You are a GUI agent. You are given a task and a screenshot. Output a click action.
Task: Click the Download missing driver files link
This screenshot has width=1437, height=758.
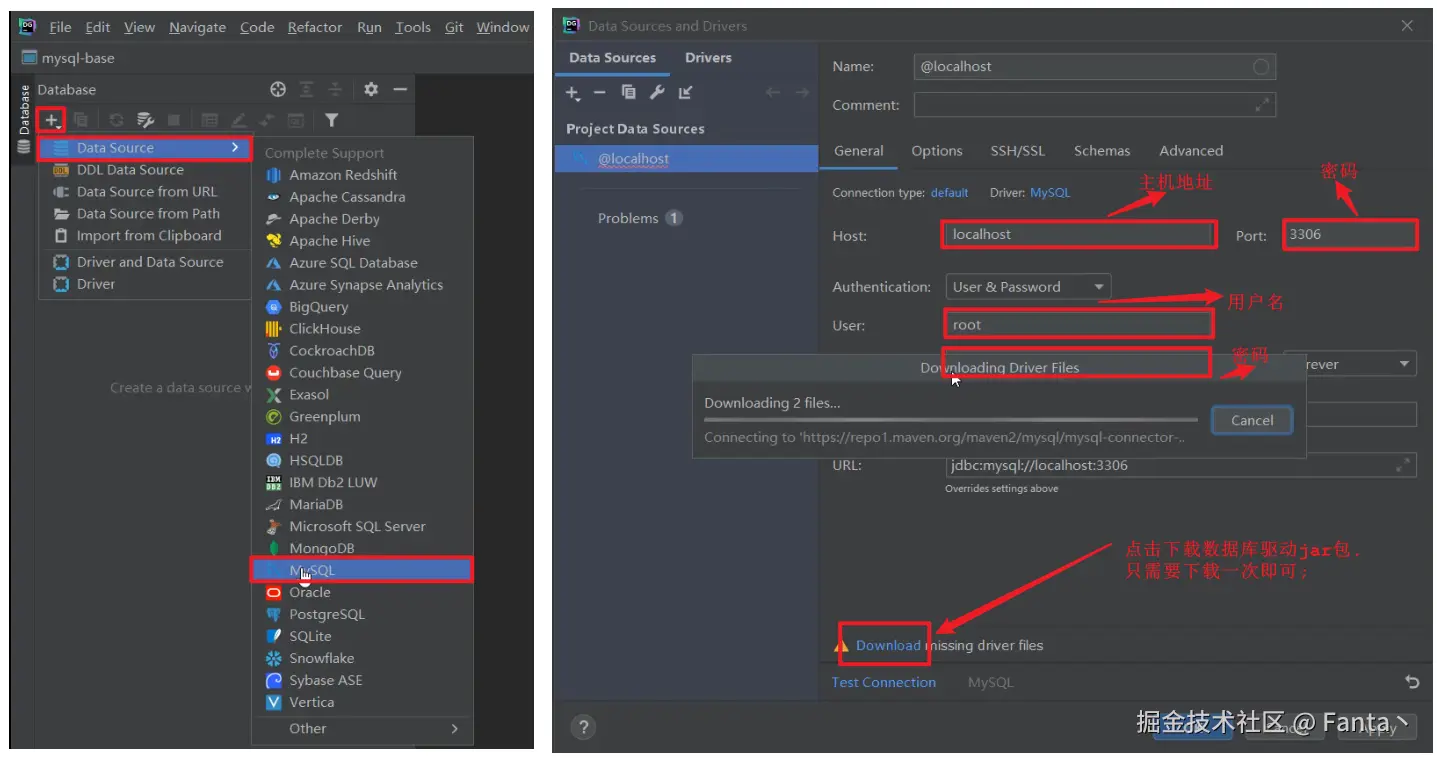click(888, 645)
